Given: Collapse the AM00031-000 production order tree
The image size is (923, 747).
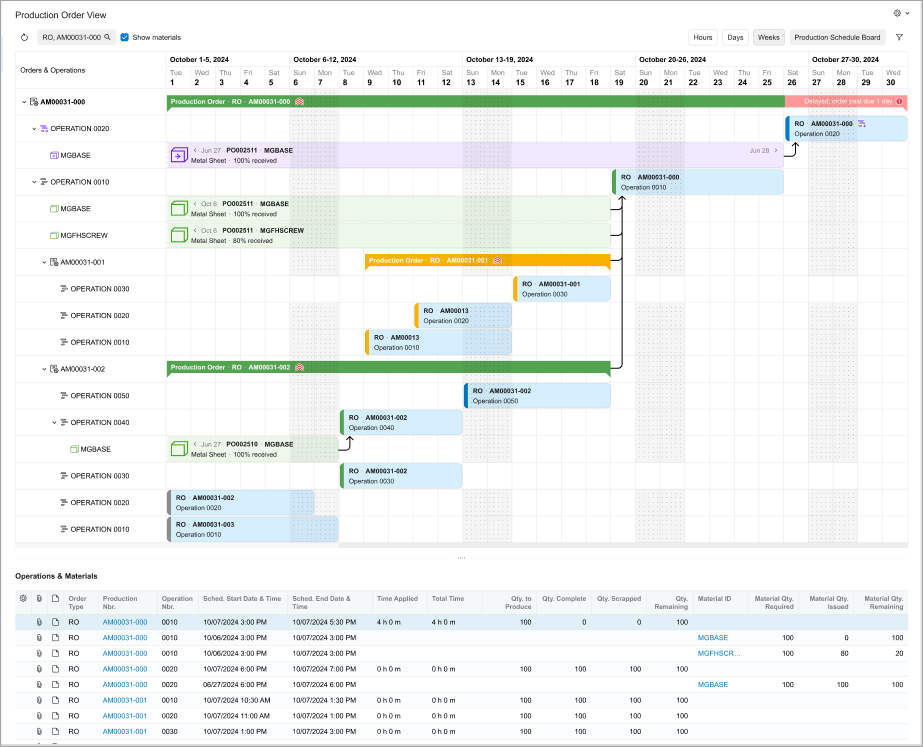Looking at the screenshot, I should click(x=24, y=102).
